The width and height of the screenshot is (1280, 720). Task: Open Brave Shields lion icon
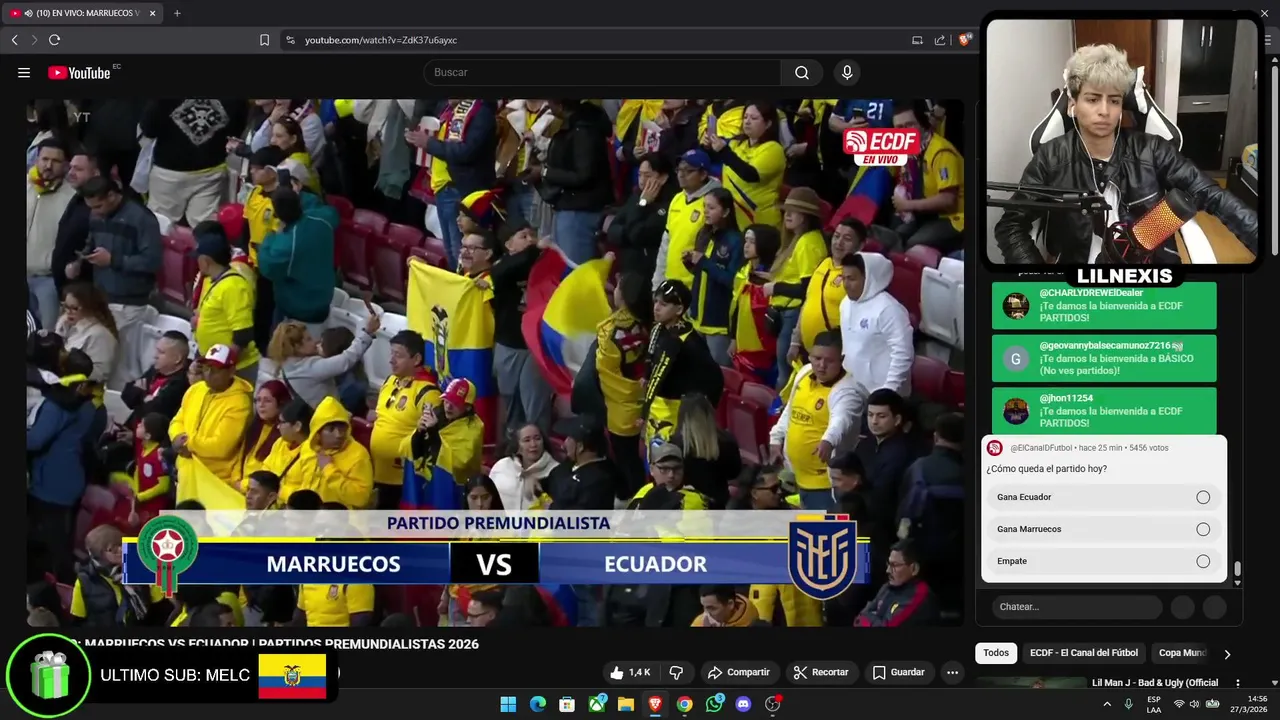[964, 40]
